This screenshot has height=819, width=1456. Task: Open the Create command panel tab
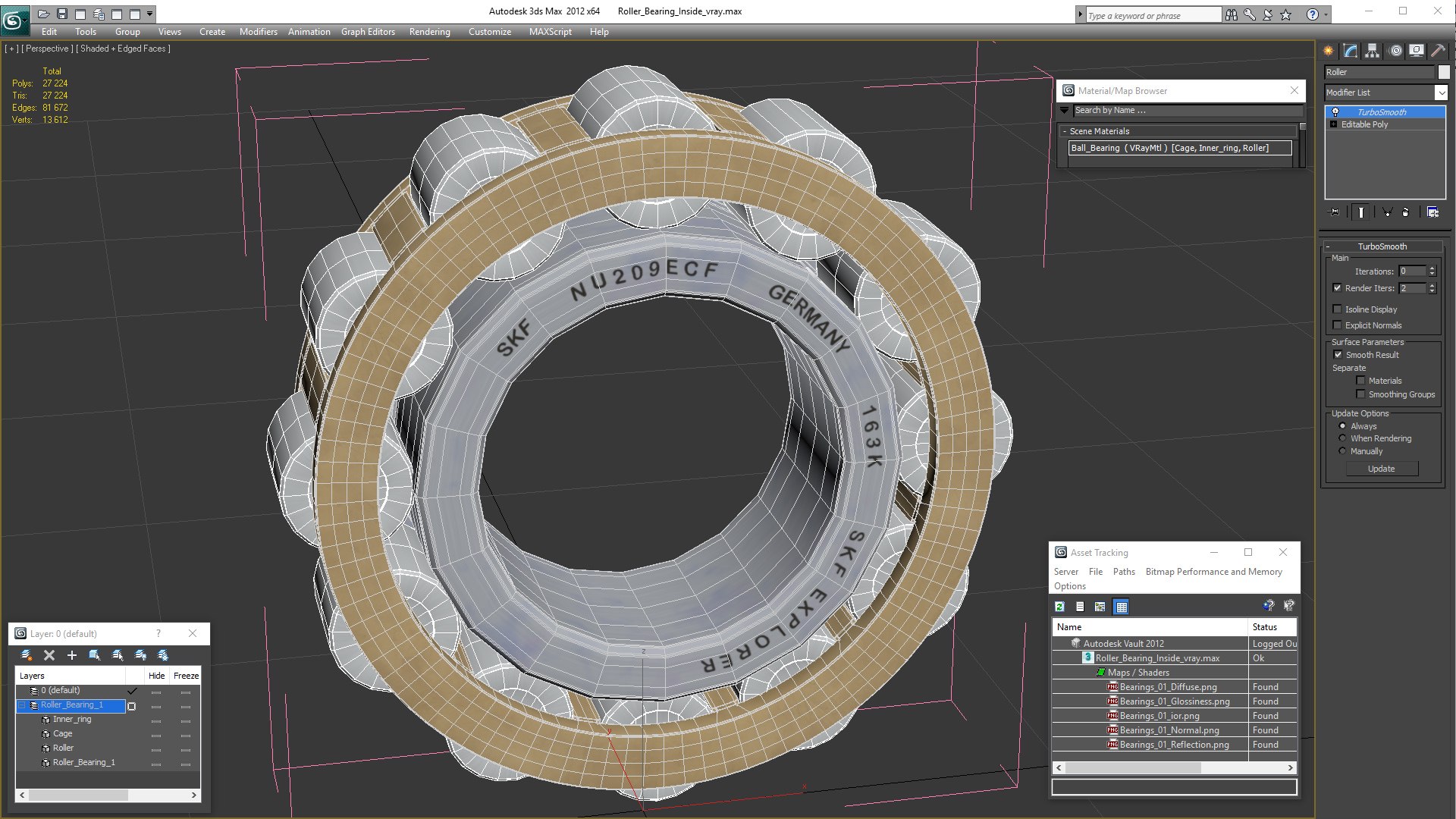click(1329, 51)
